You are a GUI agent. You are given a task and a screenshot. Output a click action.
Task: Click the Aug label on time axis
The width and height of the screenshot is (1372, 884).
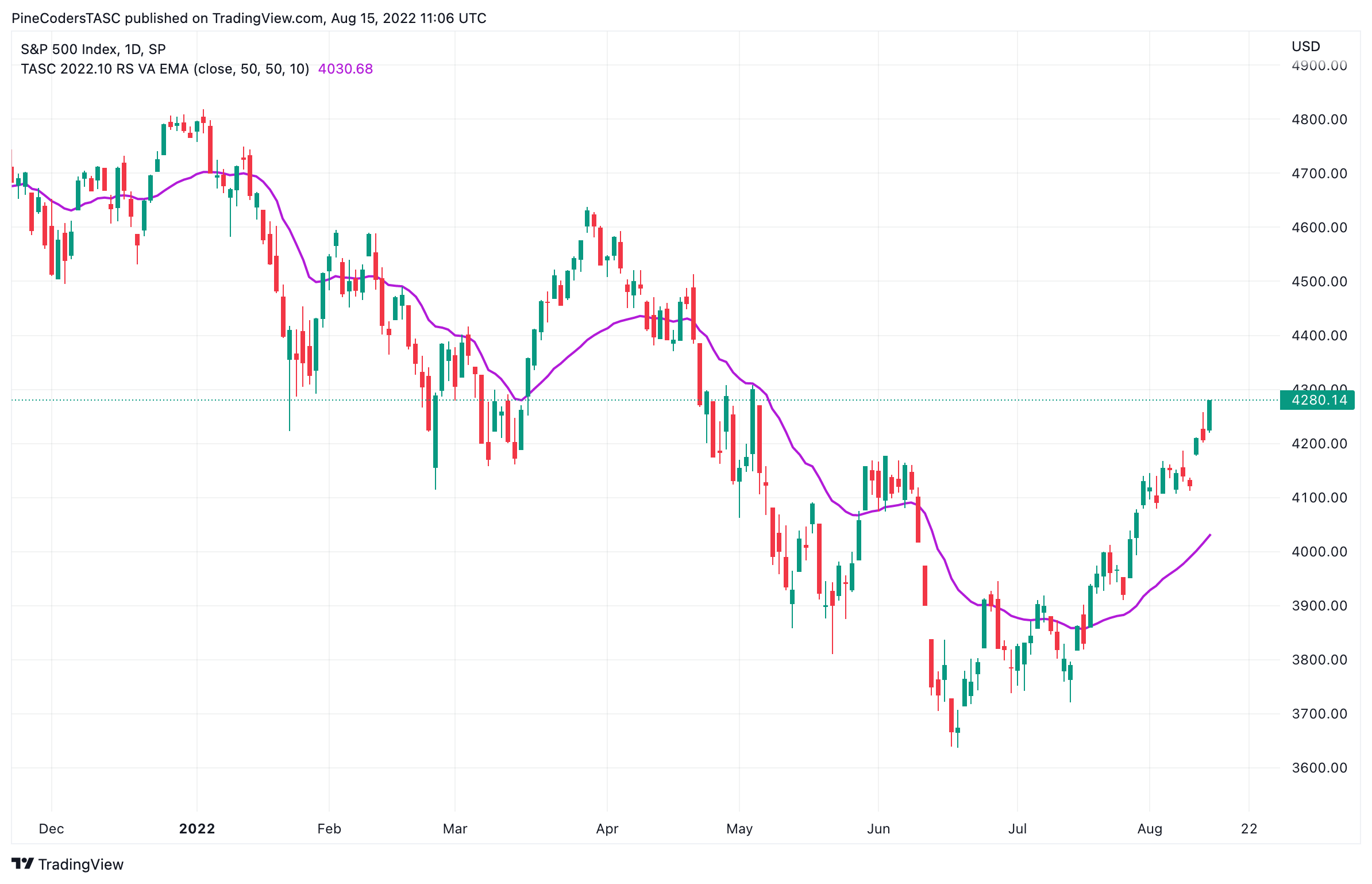tap(1150, 829)
